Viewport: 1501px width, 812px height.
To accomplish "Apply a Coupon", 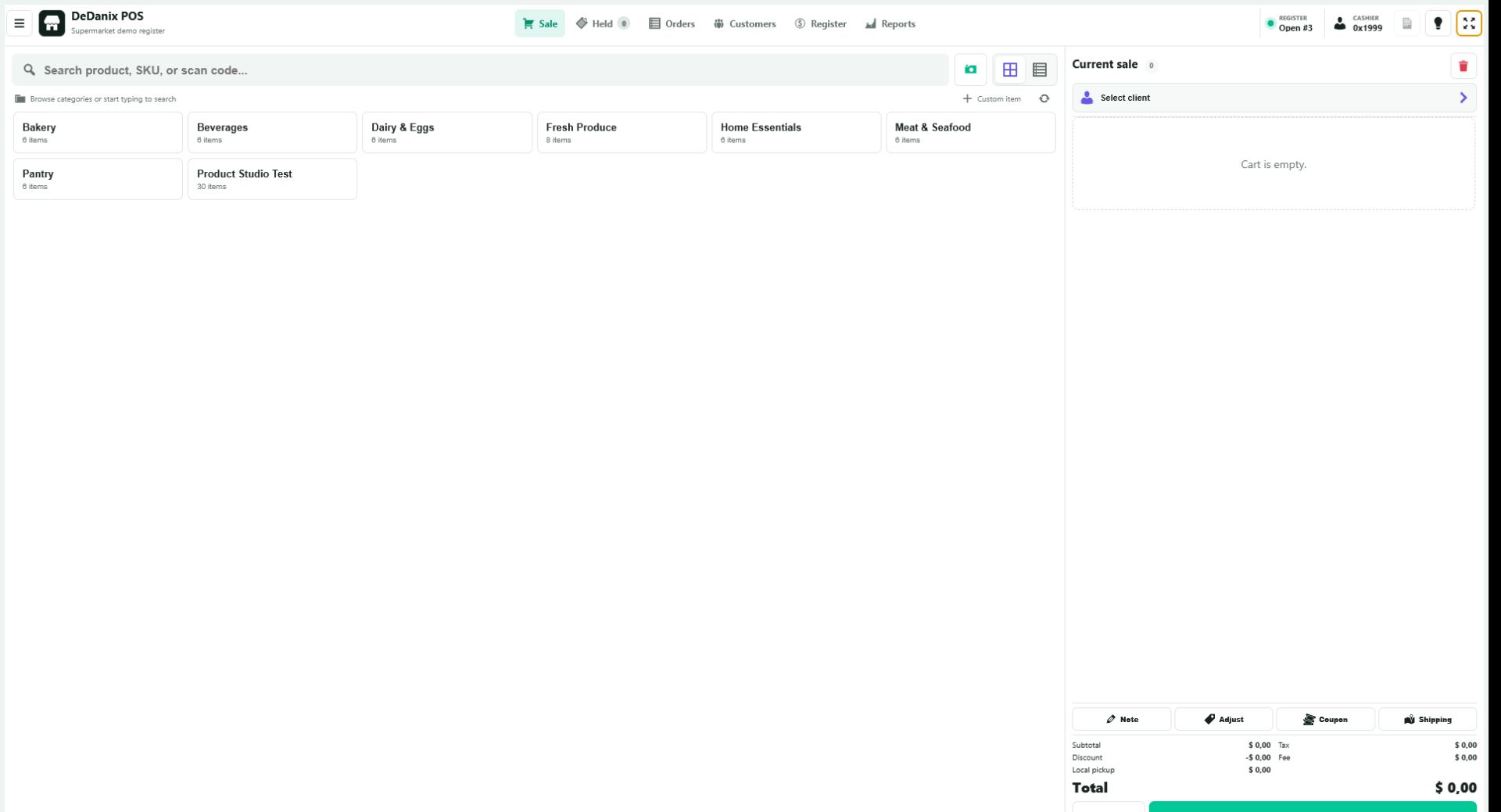I will click(1326, 719).
